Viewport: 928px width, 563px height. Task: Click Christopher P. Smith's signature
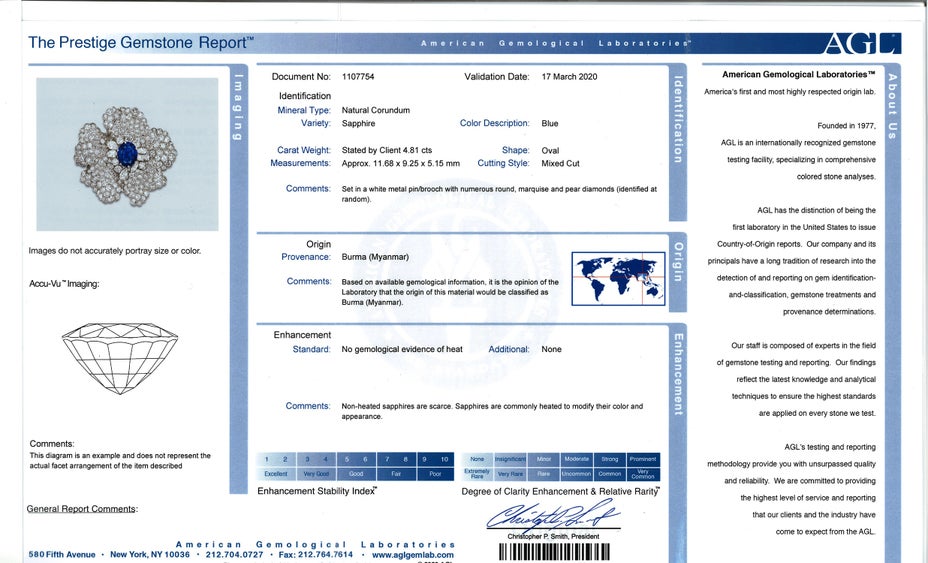[x=553, y=517]
